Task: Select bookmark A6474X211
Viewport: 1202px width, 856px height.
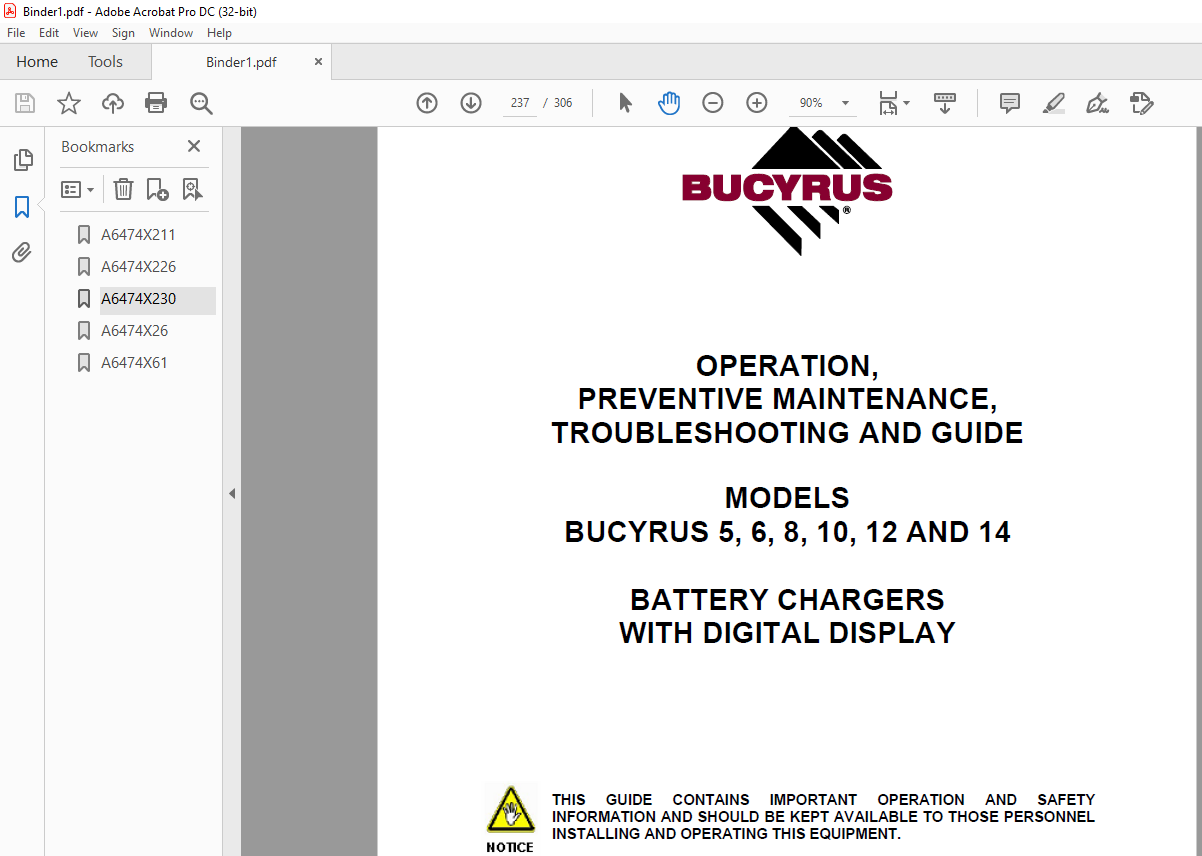Action: coord(138,235)
